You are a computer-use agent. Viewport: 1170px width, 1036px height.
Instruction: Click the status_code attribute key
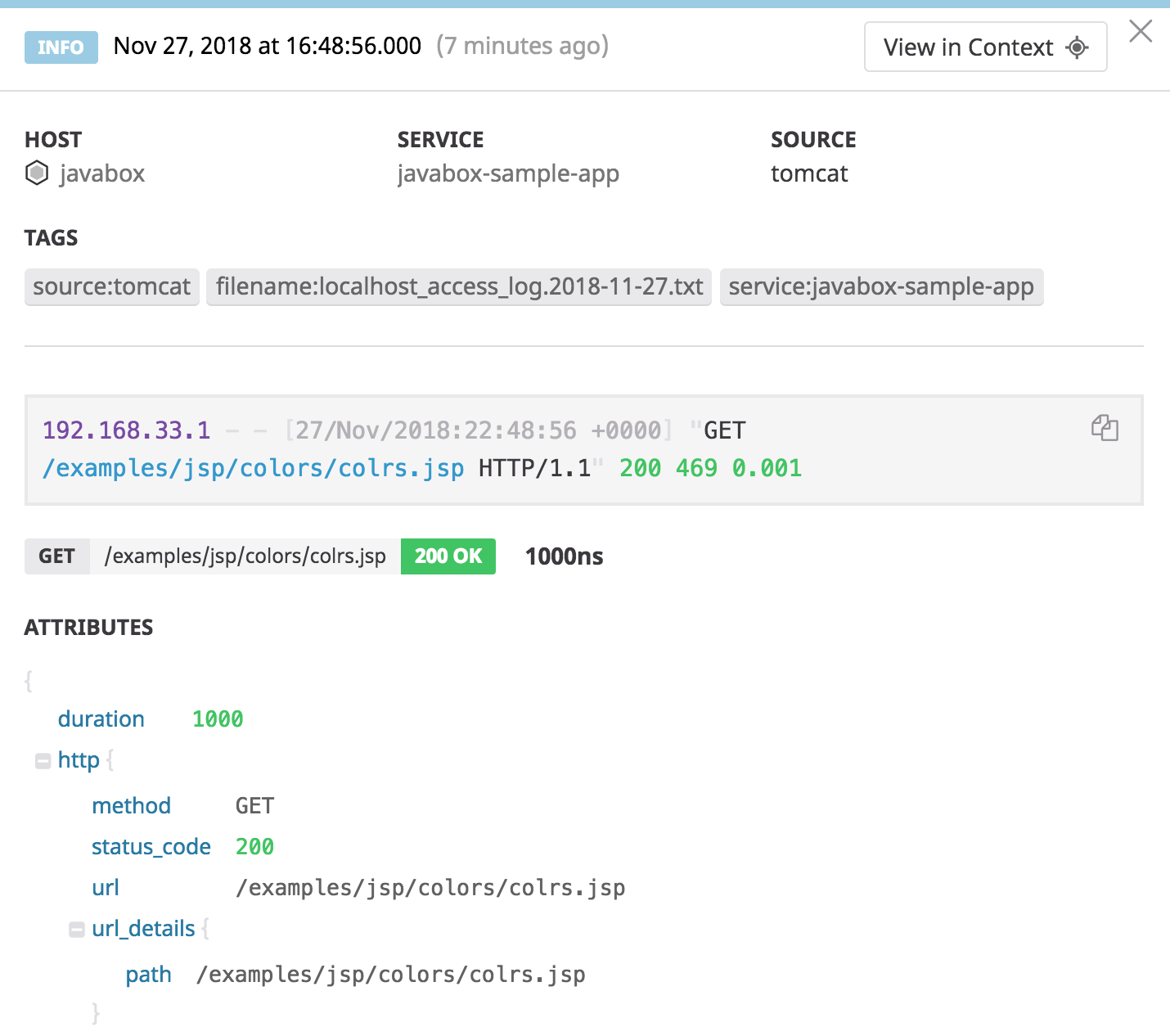(151, 847)
